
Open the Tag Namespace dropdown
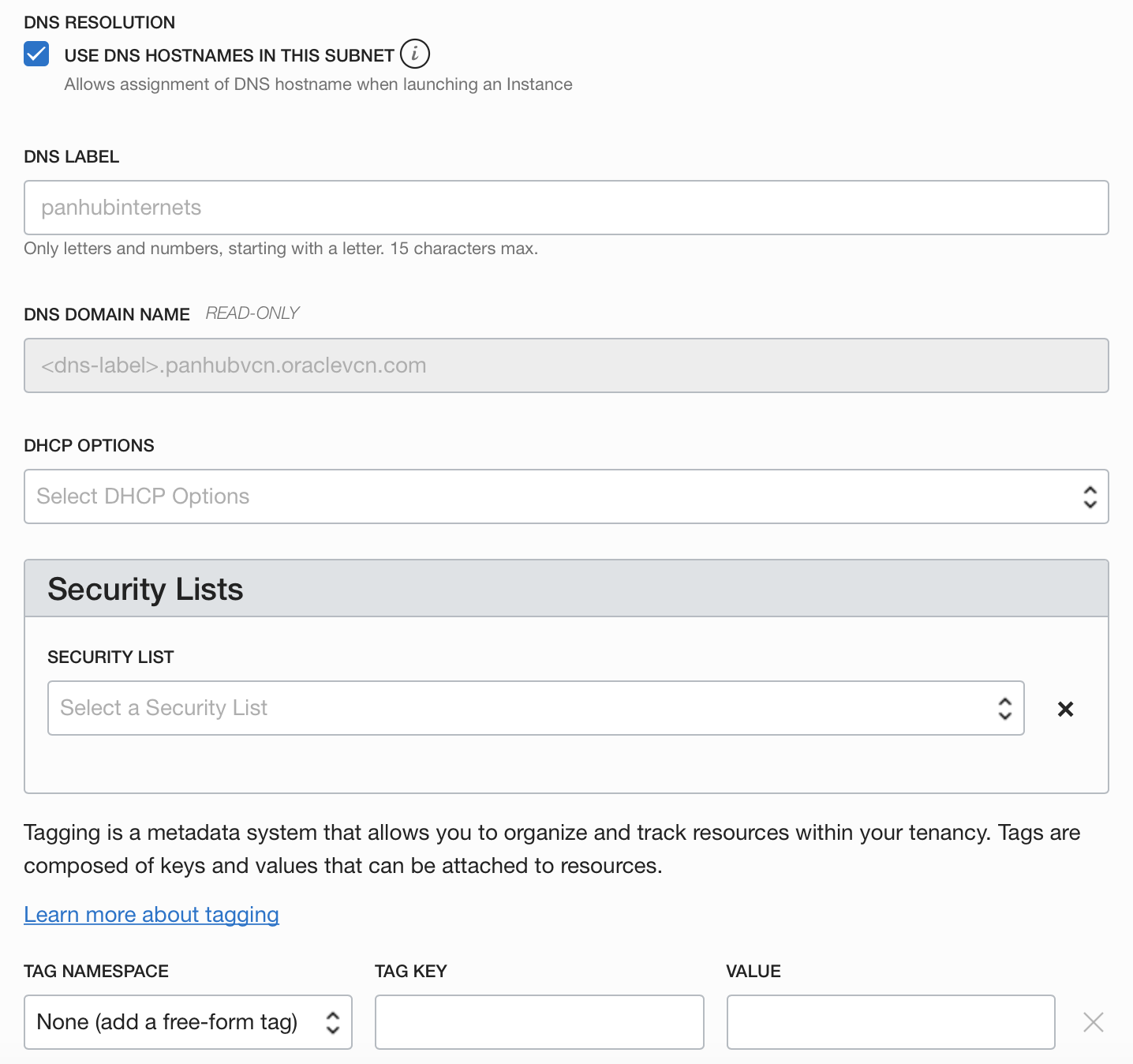coord(174,1022)
